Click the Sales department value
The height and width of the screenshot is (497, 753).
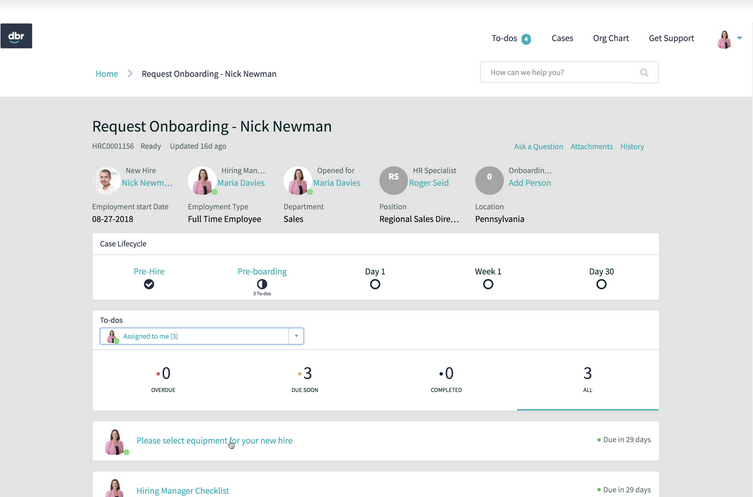(293, 219)
